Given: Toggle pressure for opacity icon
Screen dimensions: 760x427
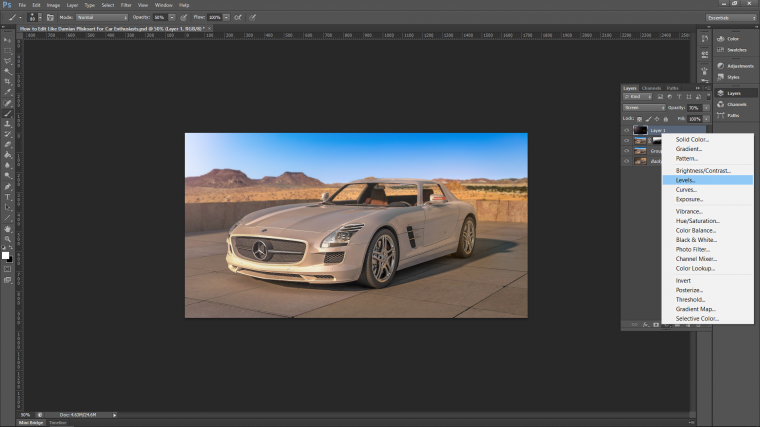Looking at the screenshot, I should point(184,17).
